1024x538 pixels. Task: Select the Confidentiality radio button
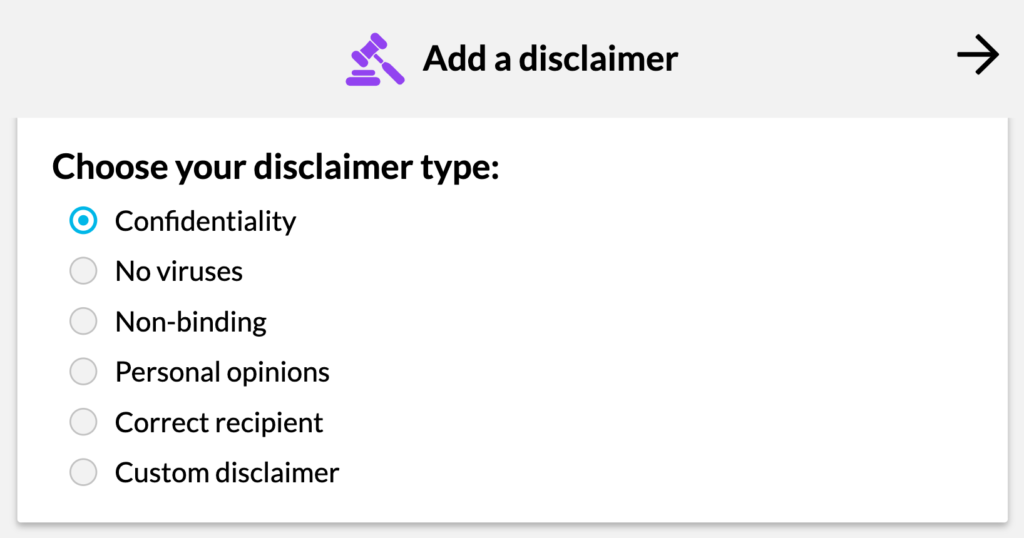84,221
